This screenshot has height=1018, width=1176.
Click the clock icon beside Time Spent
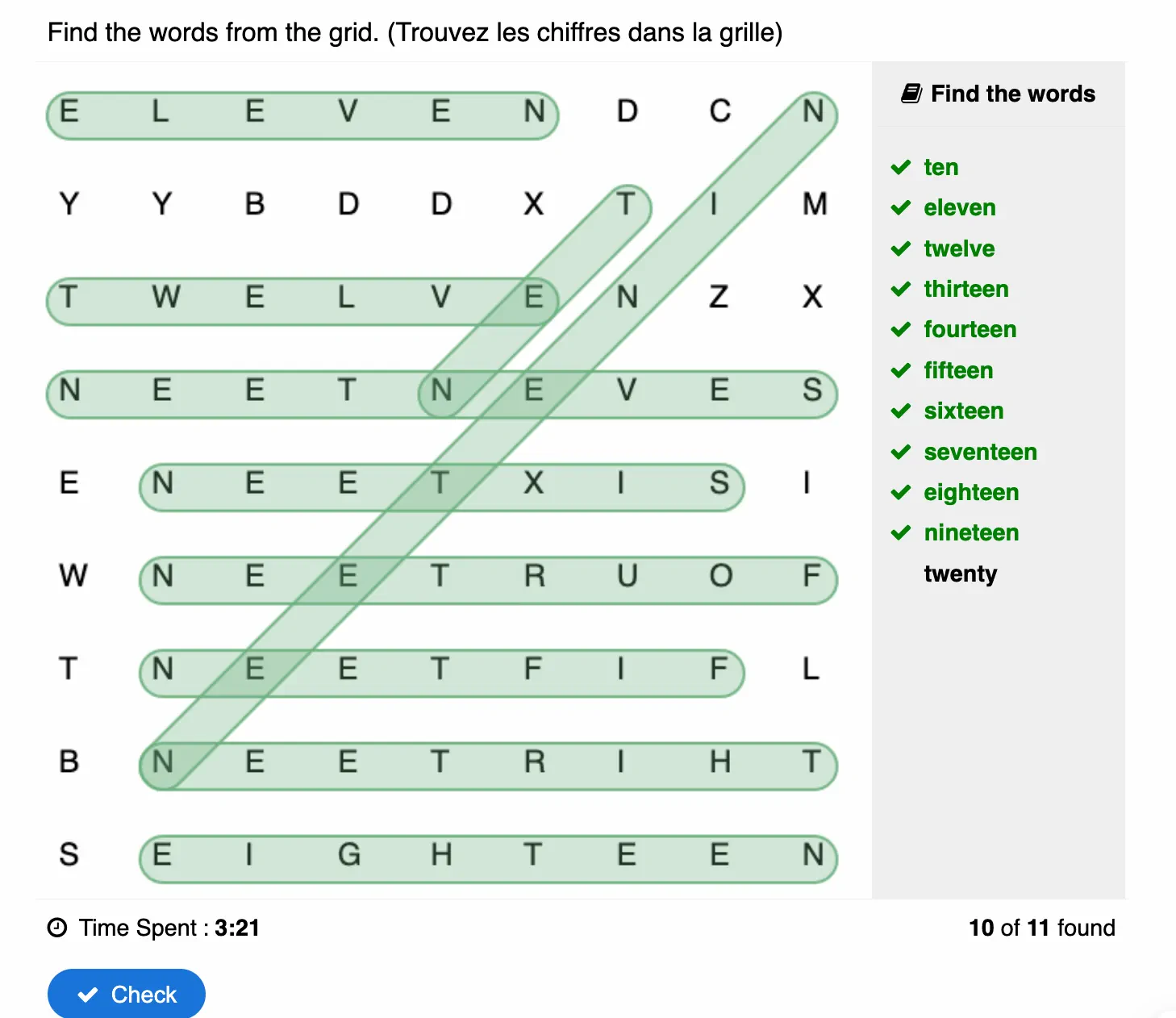(x=57, y=928)
